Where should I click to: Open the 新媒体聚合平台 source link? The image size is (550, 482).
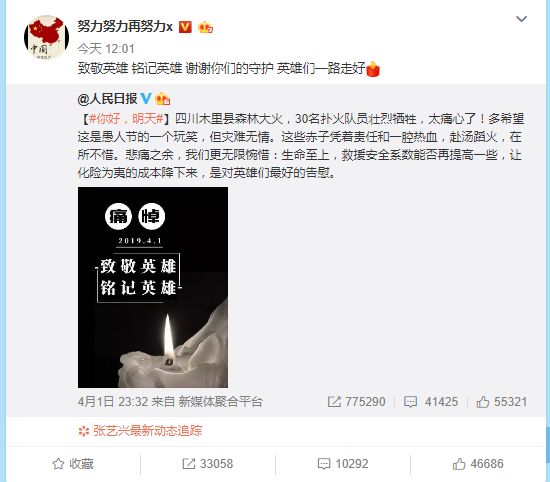[x=221, y=402]
